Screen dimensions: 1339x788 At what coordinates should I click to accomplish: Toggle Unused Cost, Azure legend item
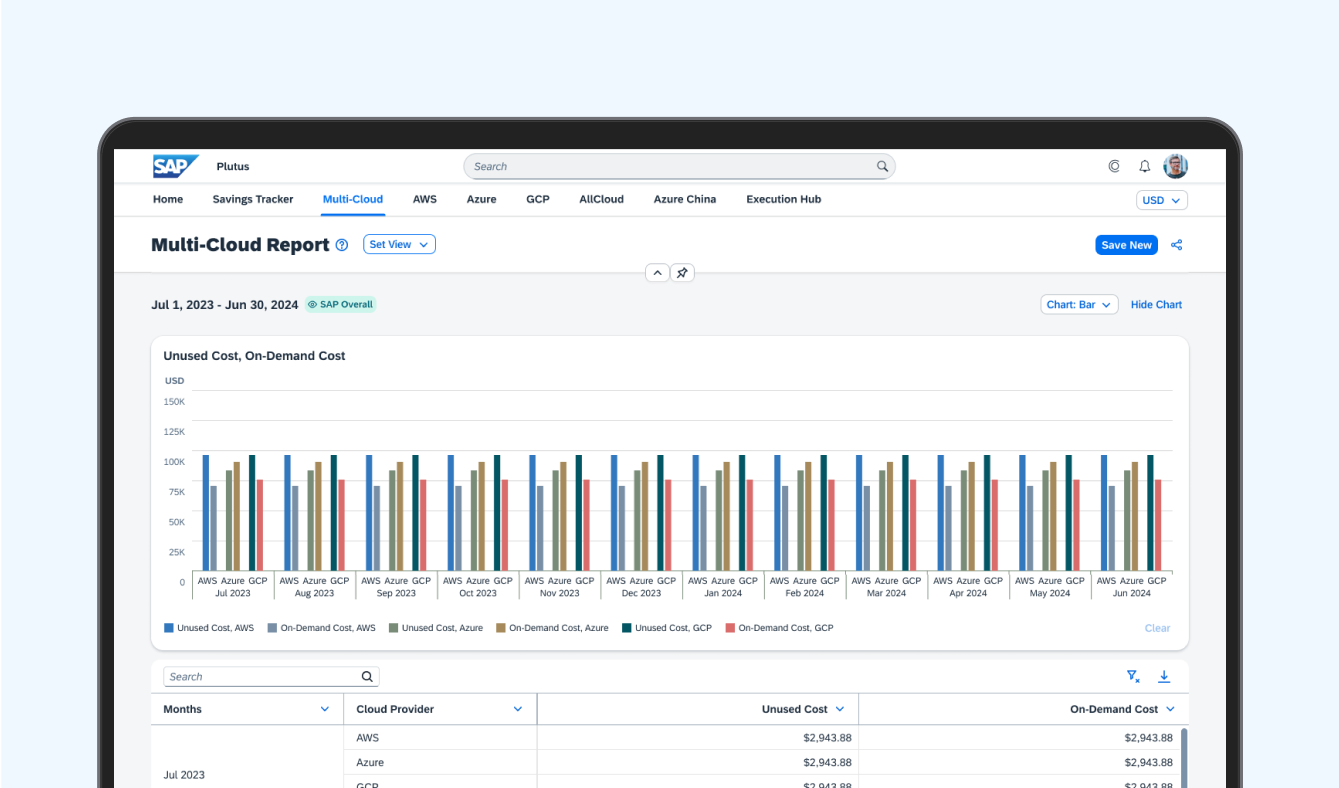click(436, 628)
